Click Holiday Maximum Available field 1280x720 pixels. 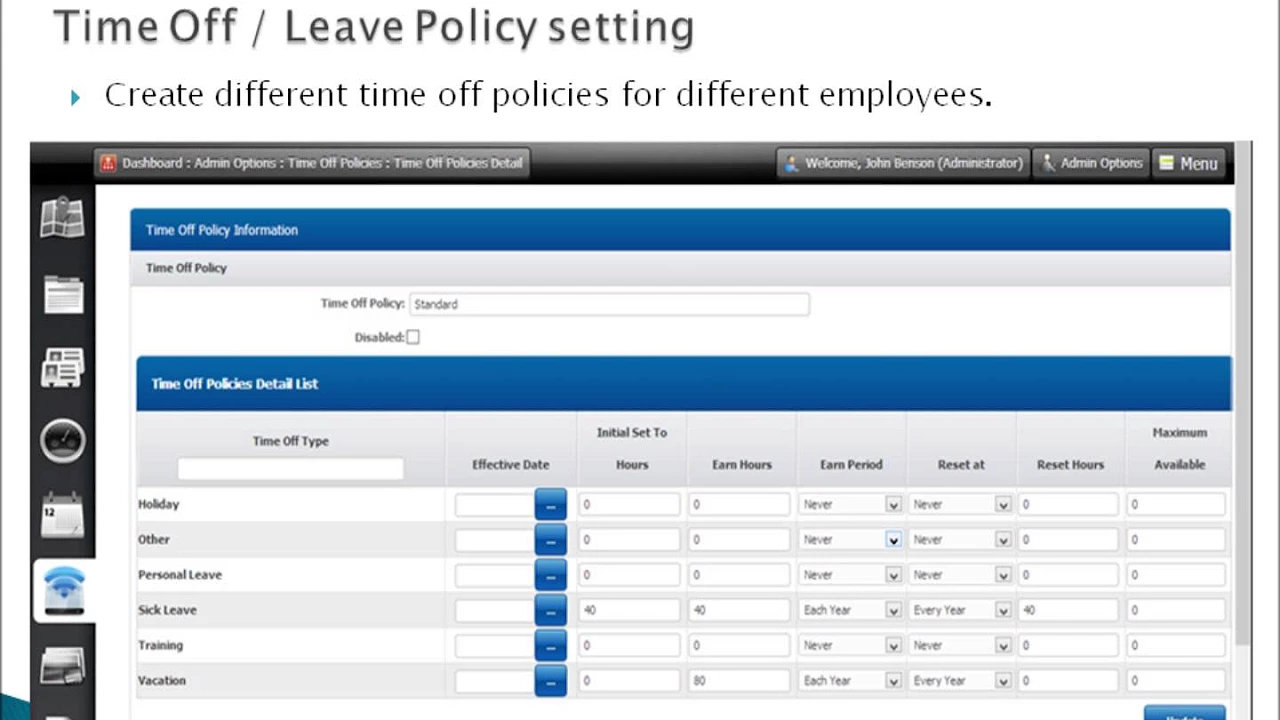click(1176, 505)
